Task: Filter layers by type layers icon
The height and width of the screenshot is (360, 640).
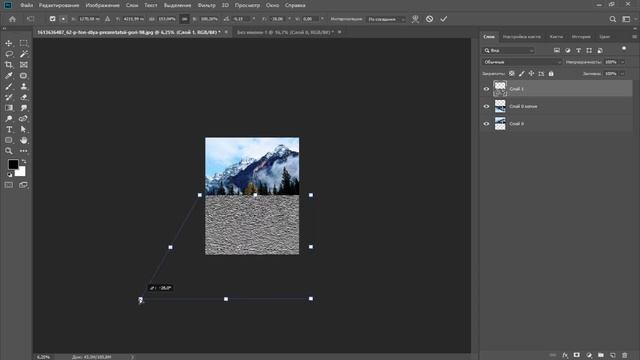Action: (x=578, y=50)
